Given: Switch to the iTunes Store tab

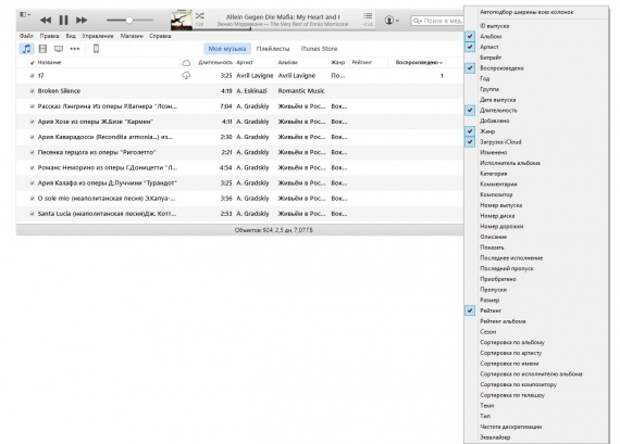Looking at the screenshot, I should pos(319,49).
